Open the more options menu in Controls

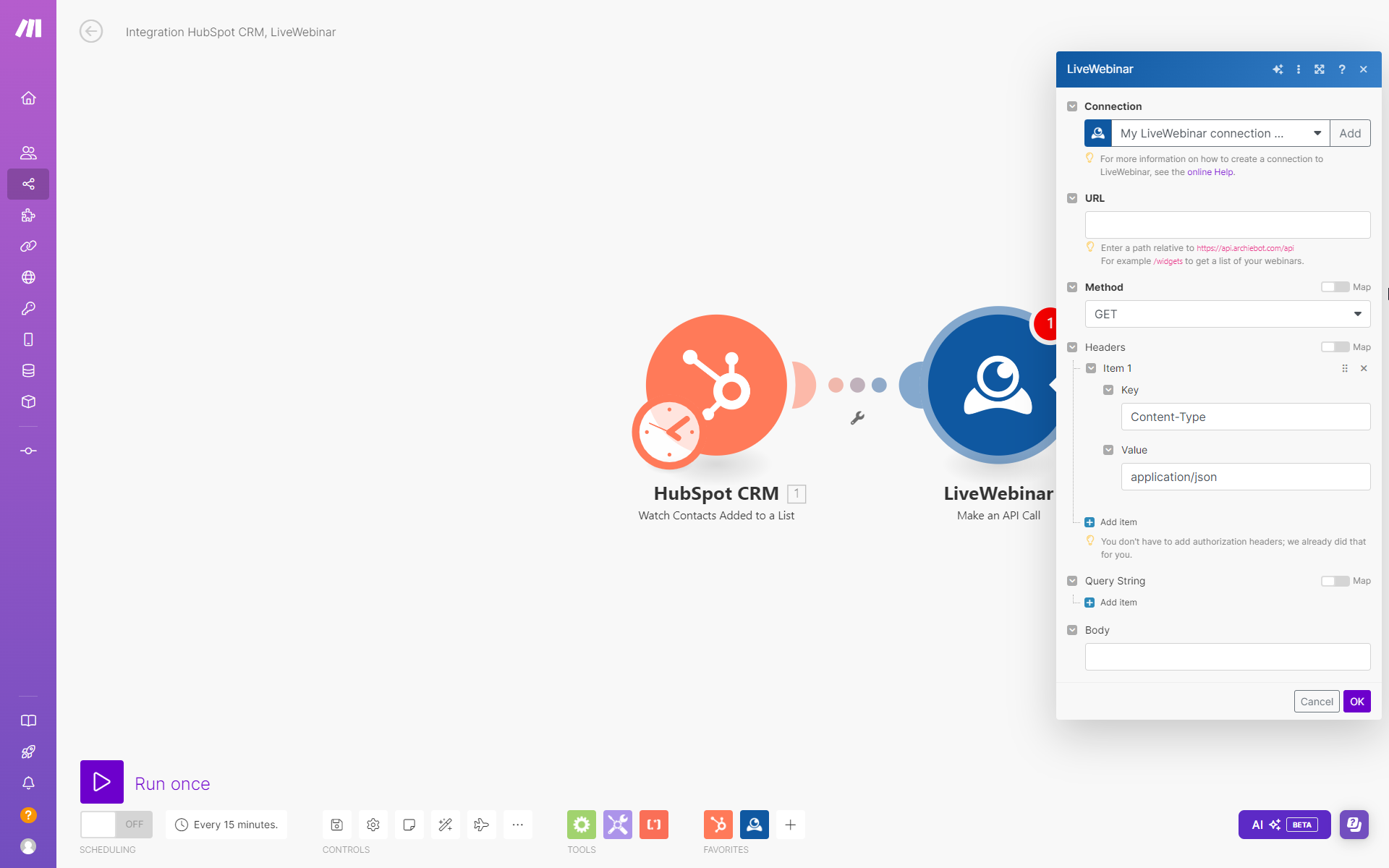click(517, 825)
